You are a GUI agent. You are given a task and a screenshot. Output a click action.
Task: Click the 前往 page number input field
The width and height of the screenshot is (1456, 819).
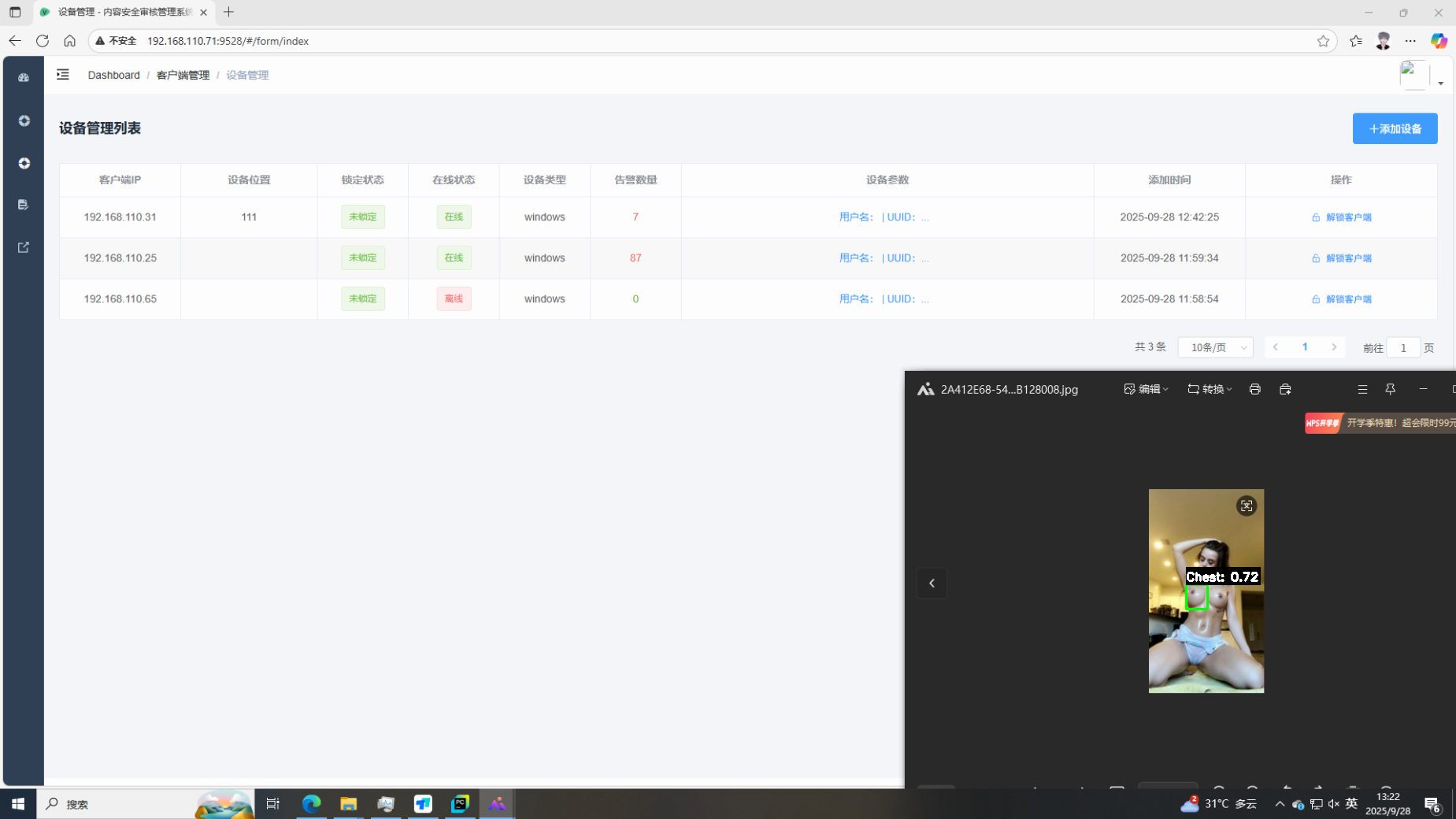[1402, 348]
